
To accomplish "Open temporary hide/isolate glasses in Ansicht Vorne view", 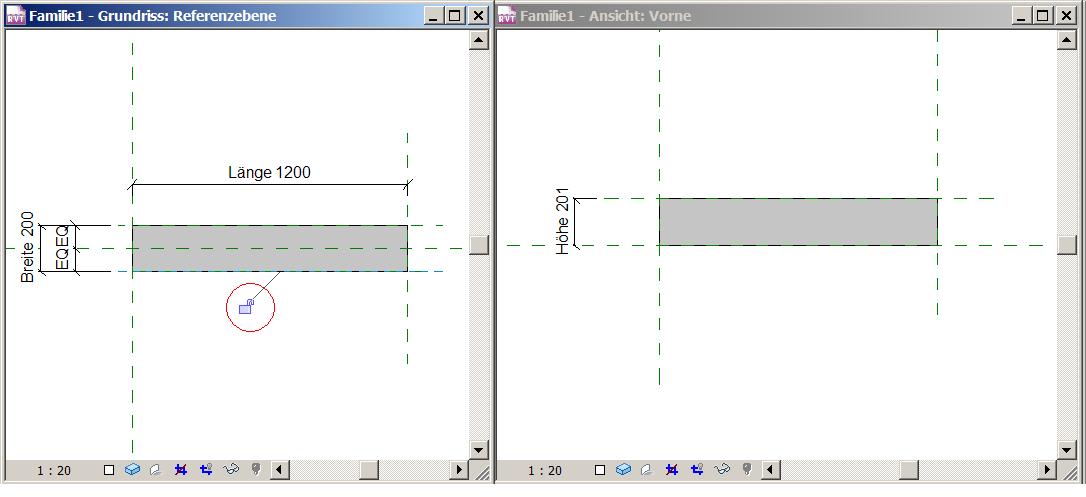I will pos(722,470).
